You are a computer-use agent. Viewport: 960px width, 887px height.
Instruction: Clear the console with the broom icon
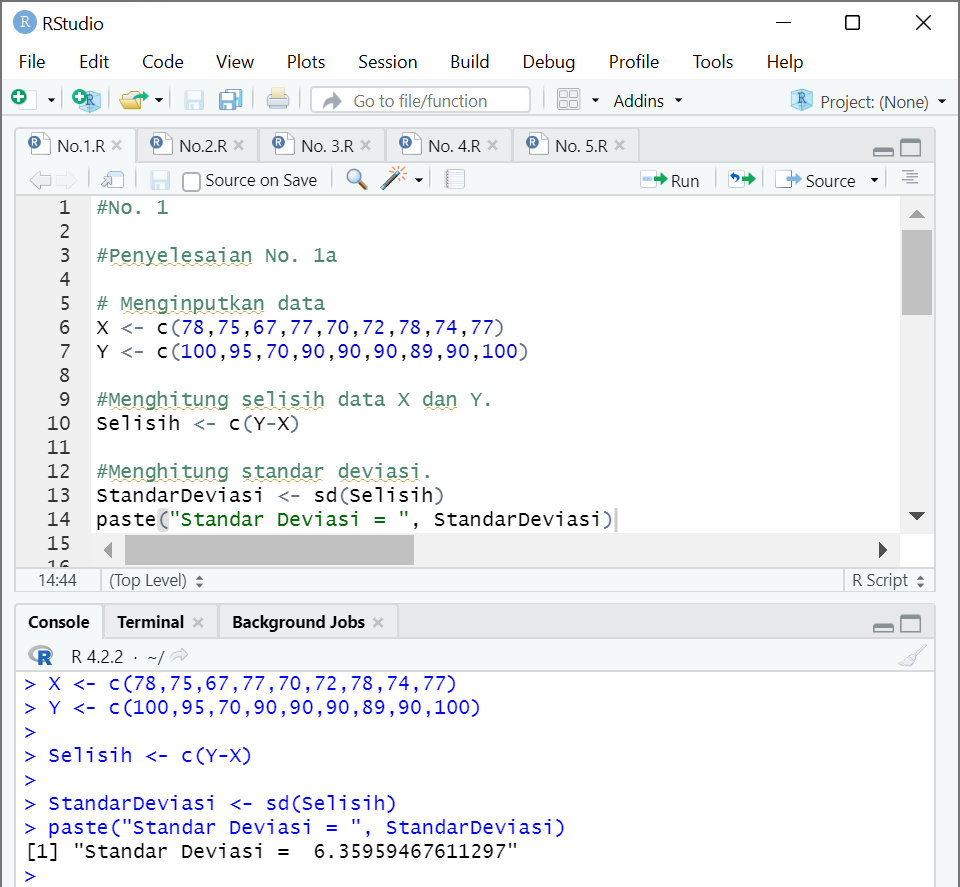click(912, 656)
